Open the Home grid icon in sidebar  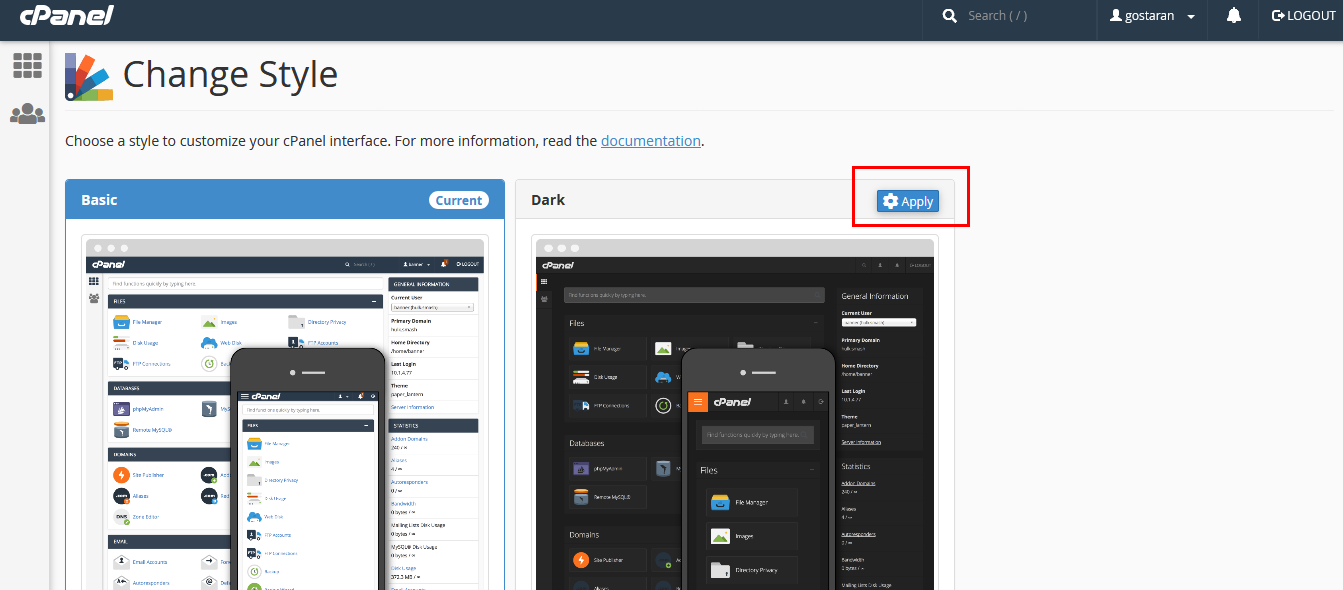point(27,66)
